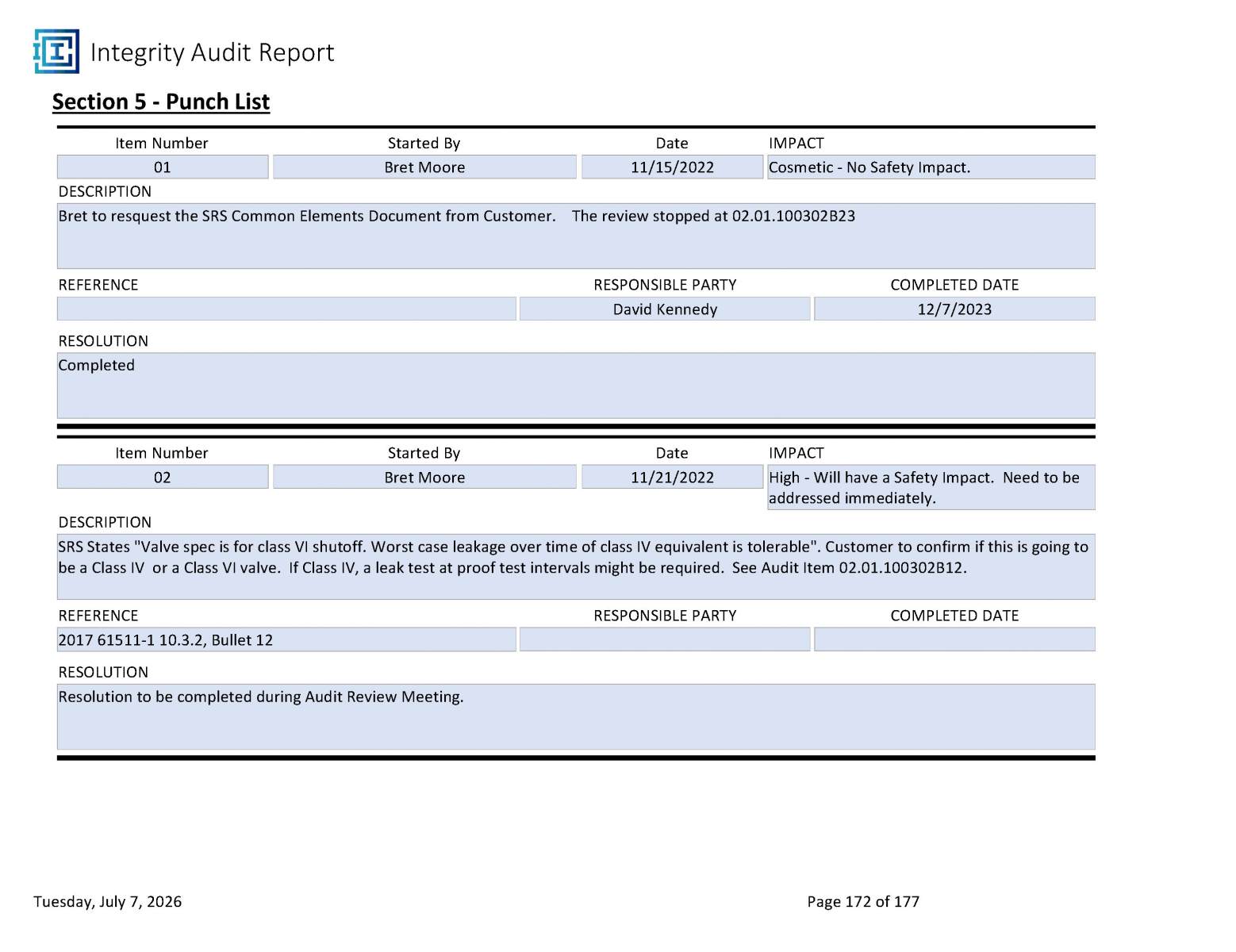
Task: Click the Integrity Audit Report logo icon
Action: point(56,52)
